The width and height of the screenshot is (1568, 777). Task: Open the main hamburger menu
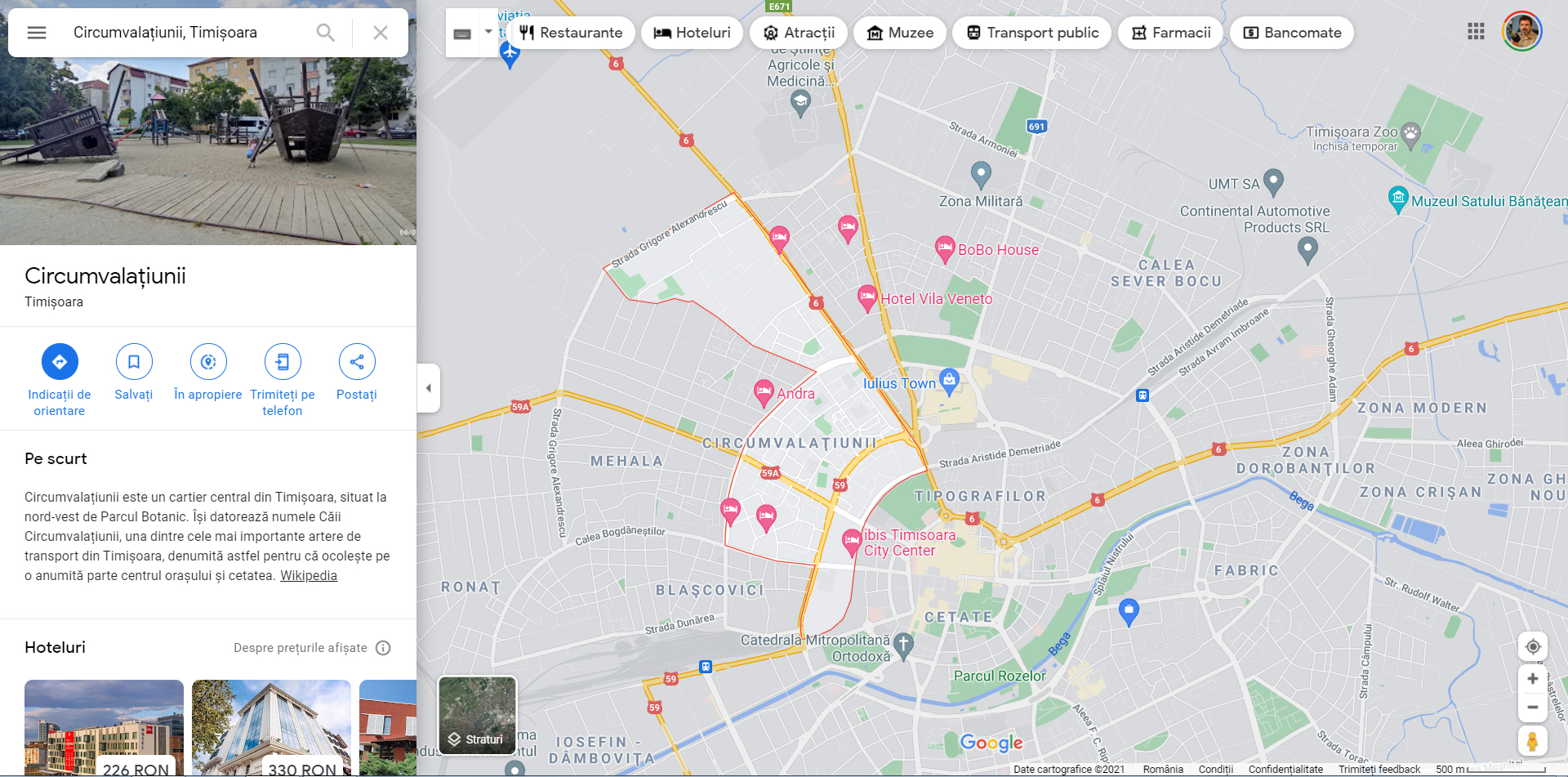pos(37,33)
